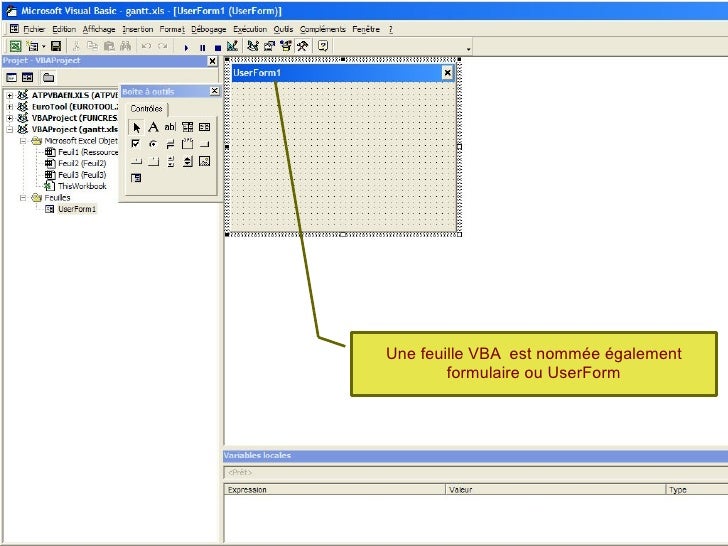Toggle Folders icon in Project panel
The image size is (728, 546).
click(48, 77)
